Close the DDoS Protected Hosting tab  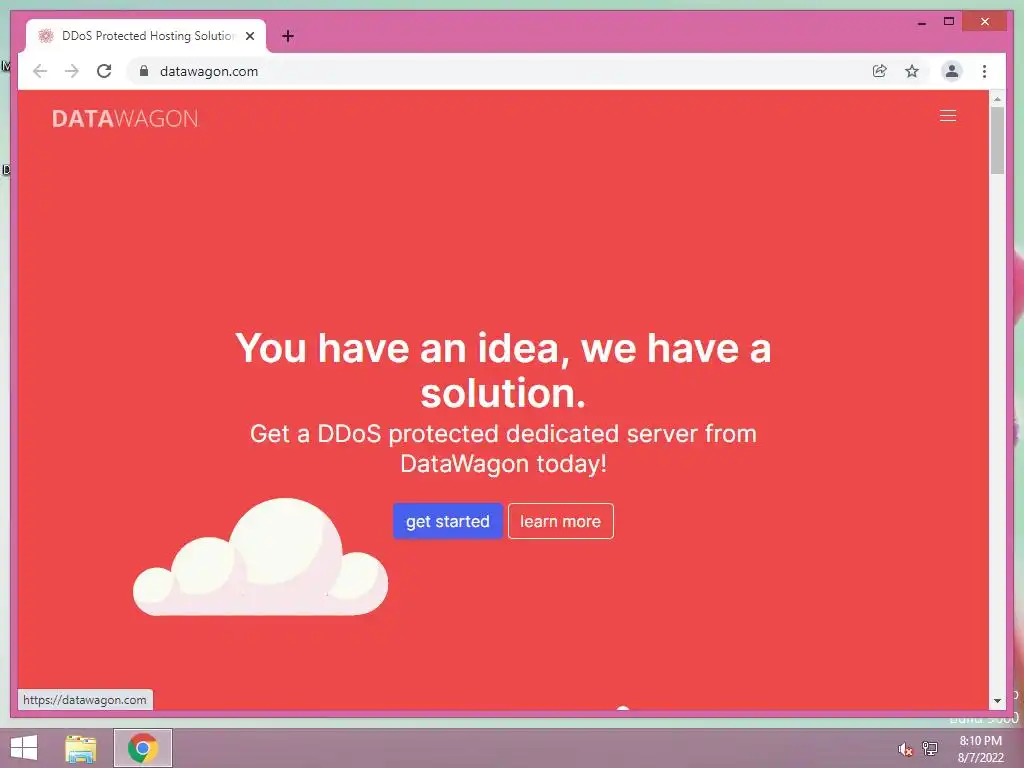[x=249, y=36]
